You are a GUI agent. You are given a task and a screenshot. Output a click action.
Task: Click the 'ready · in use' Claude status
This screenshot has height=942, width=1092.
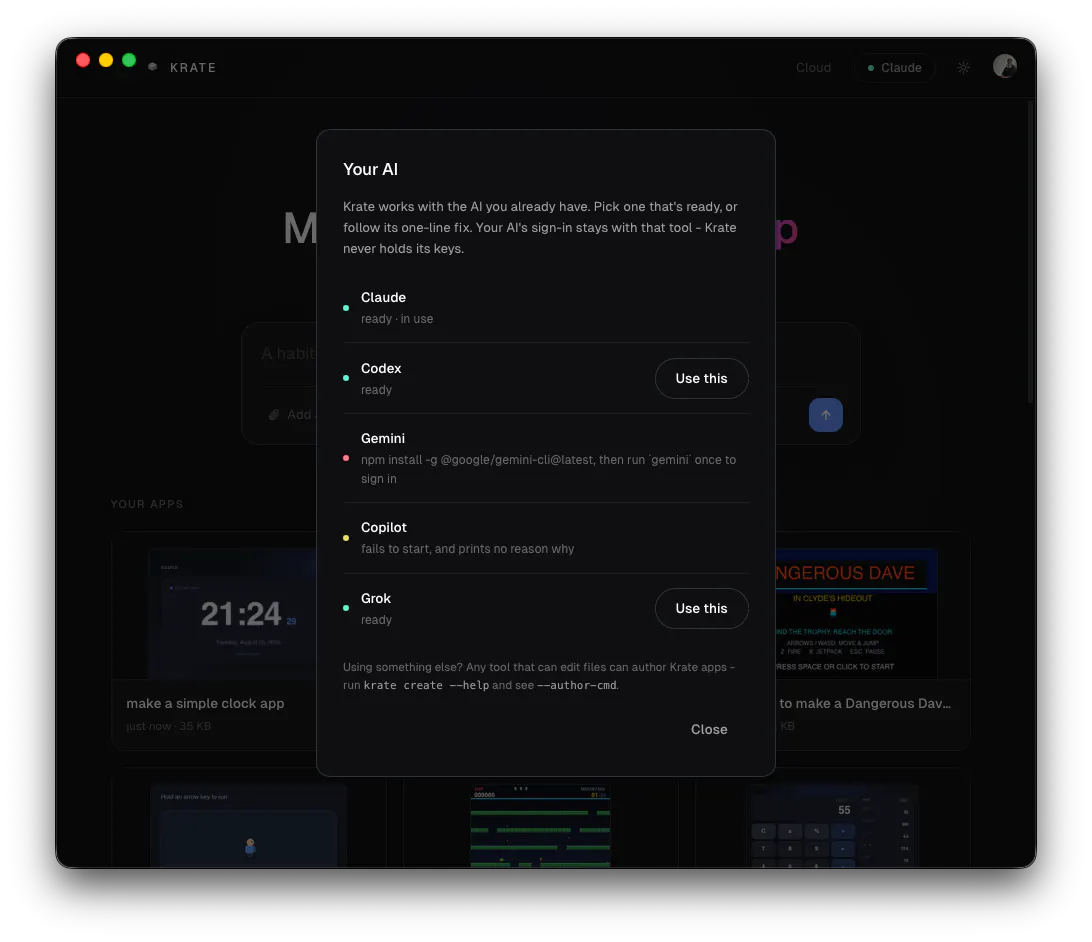pos(397,319)
